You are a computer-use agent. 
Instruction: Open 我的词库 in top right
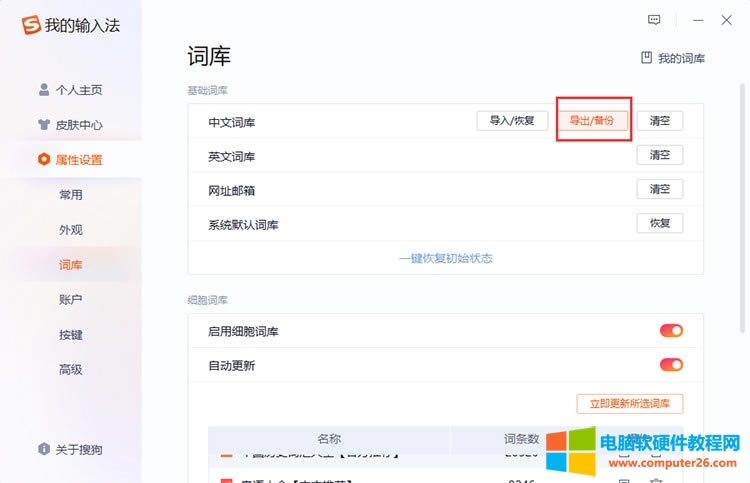673,58
